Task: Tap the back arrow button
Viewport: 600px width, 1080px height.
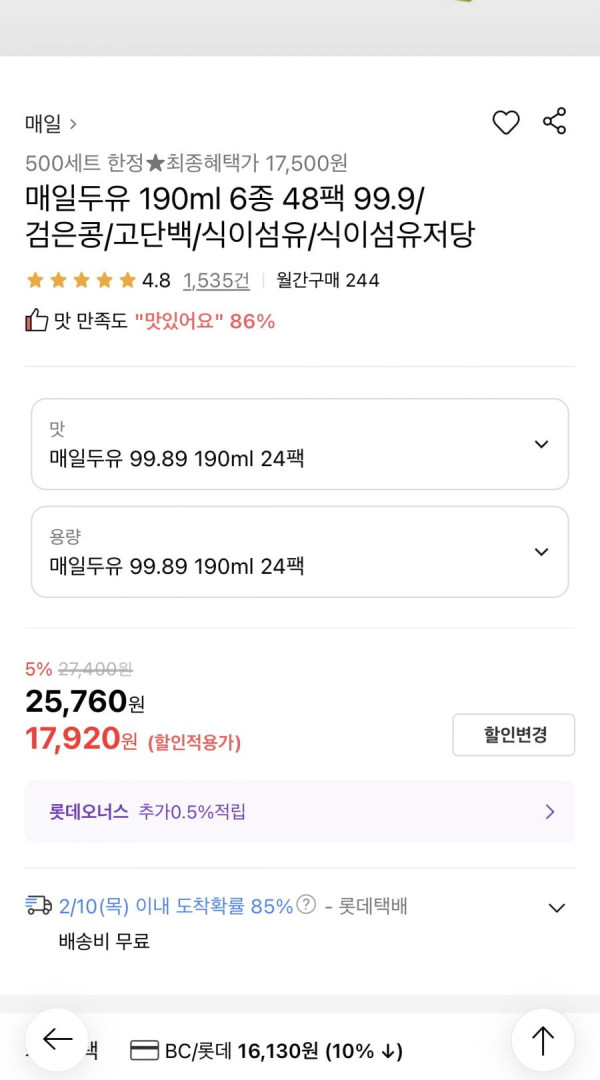Action: (x=57, y=1039)
